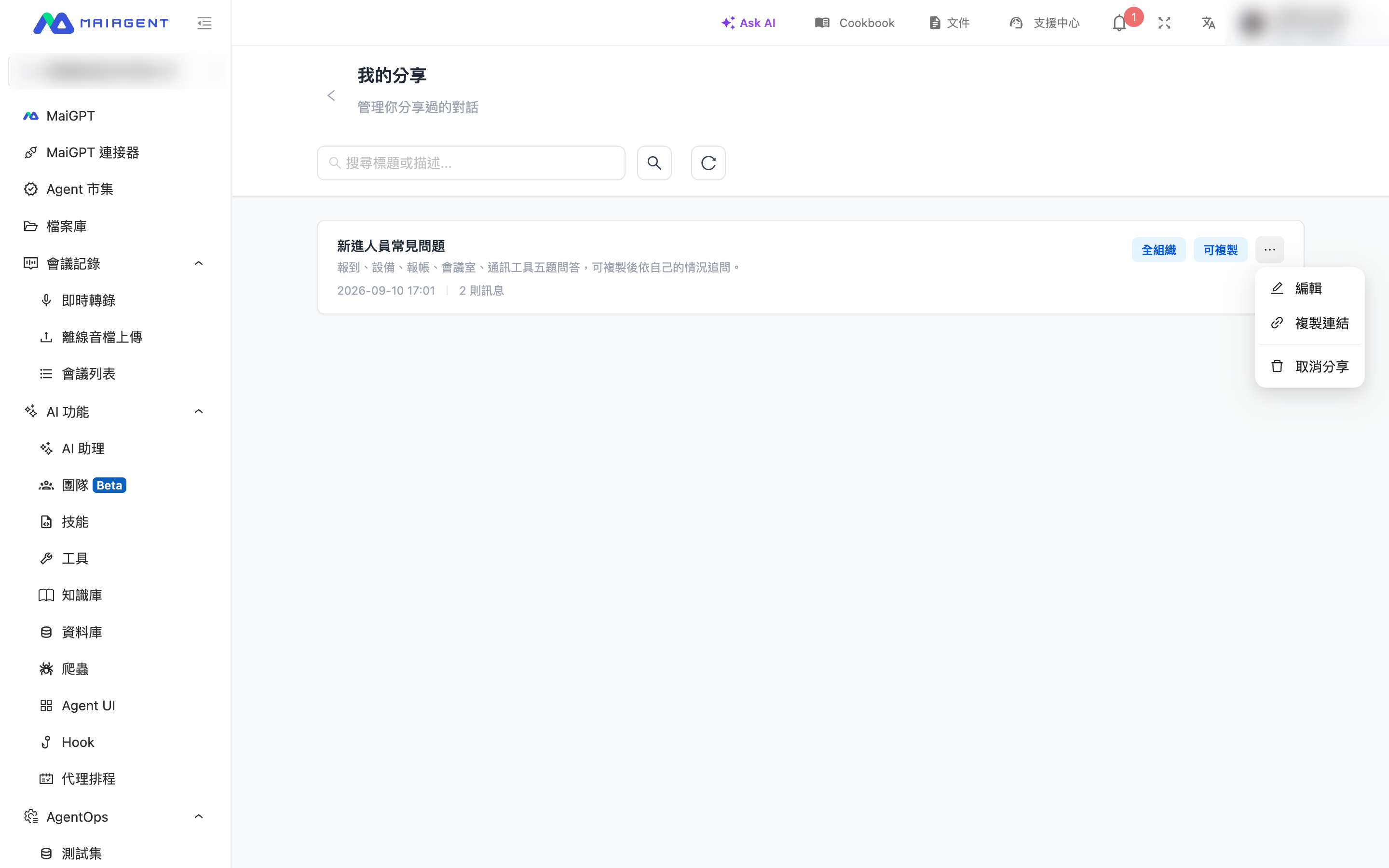Open 文件 documentation link
This screenshot has width=1389, height=868.
[x=949, y=23]
